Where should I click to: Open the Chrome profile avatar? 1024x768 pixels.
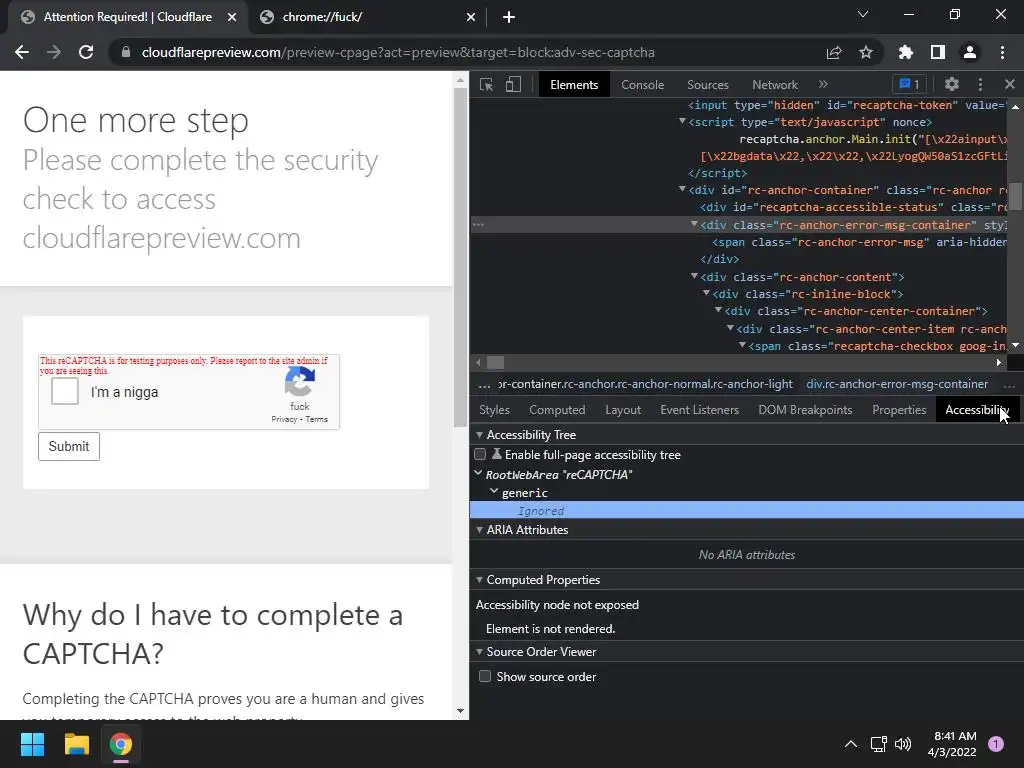[970, 52]
